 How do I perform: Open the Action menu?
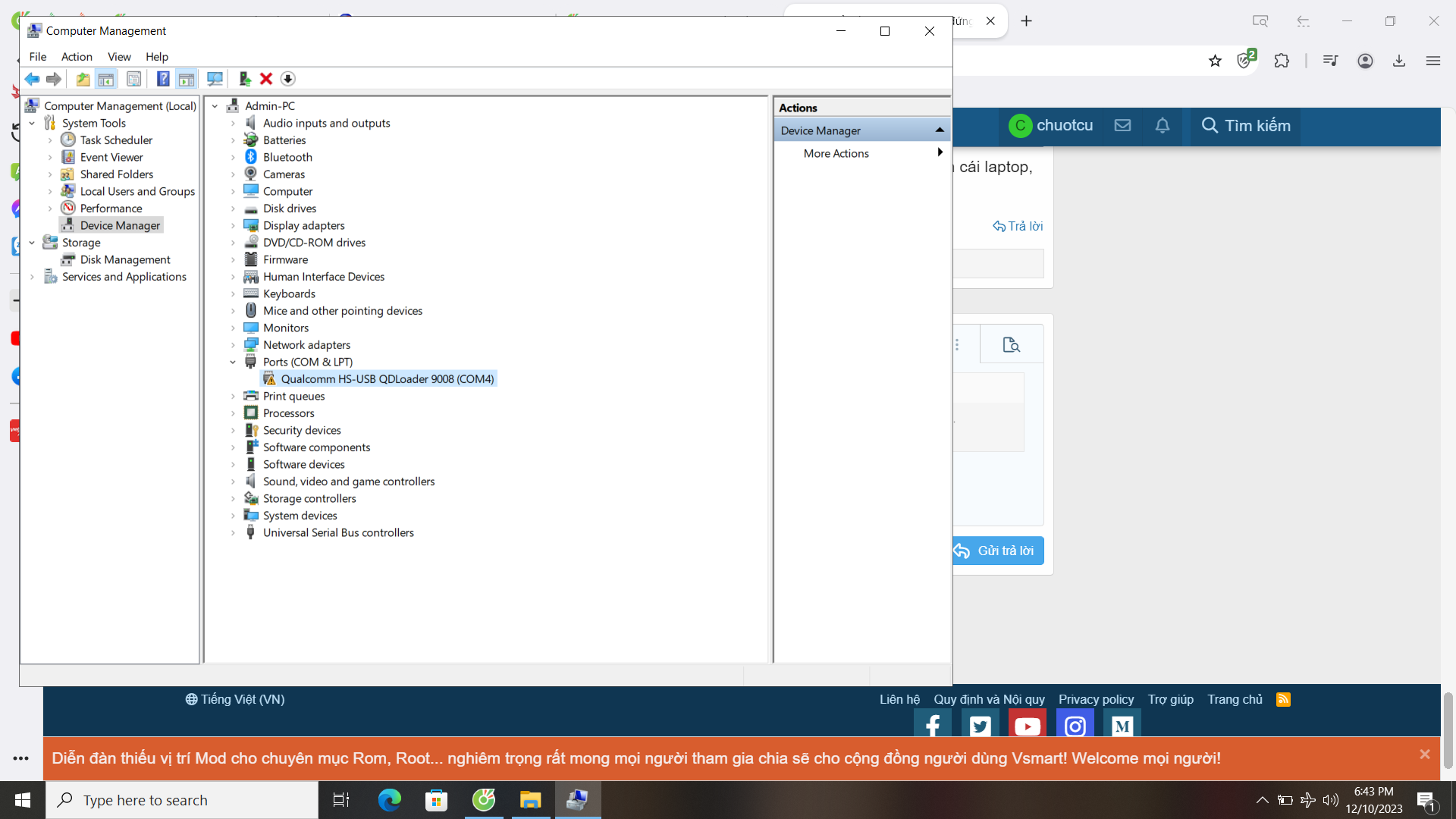tap(77, 57)
